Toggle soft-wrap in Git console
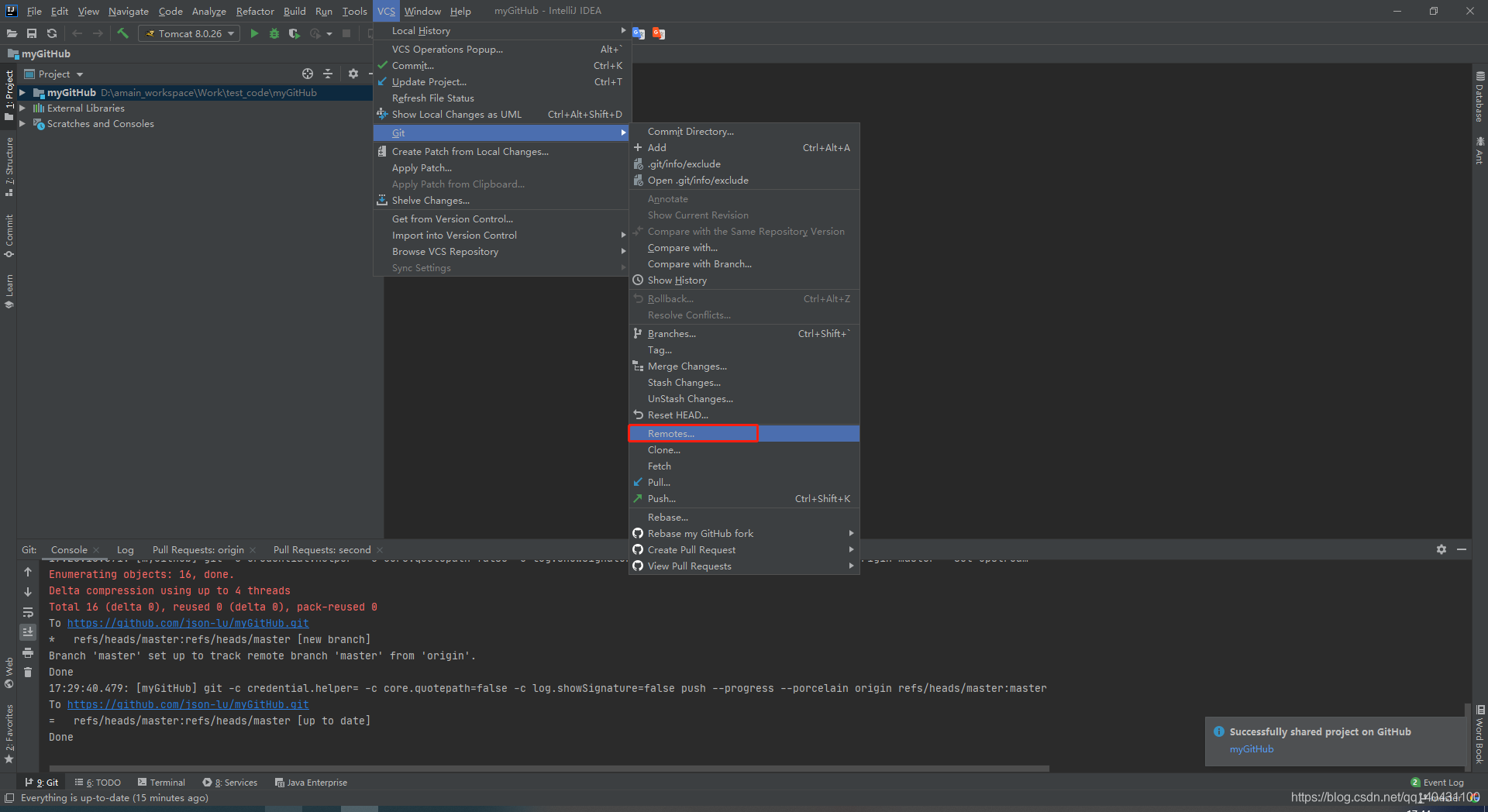1488x812 pixels. (28, 612)
